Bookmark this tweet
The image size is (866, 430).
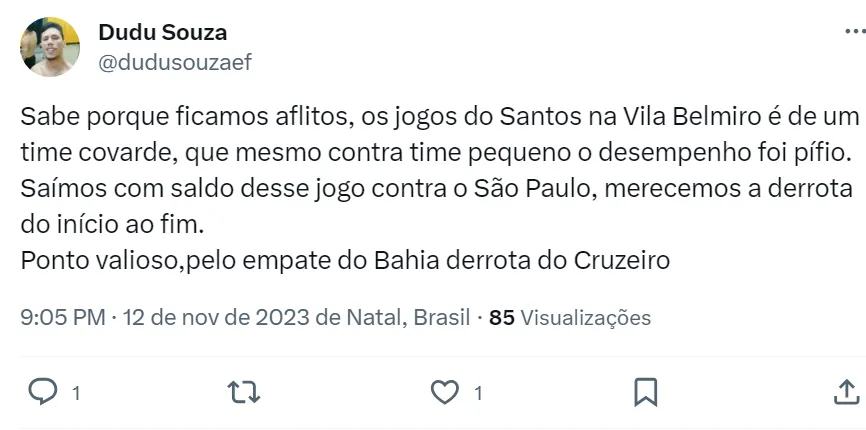pos(645,392)
